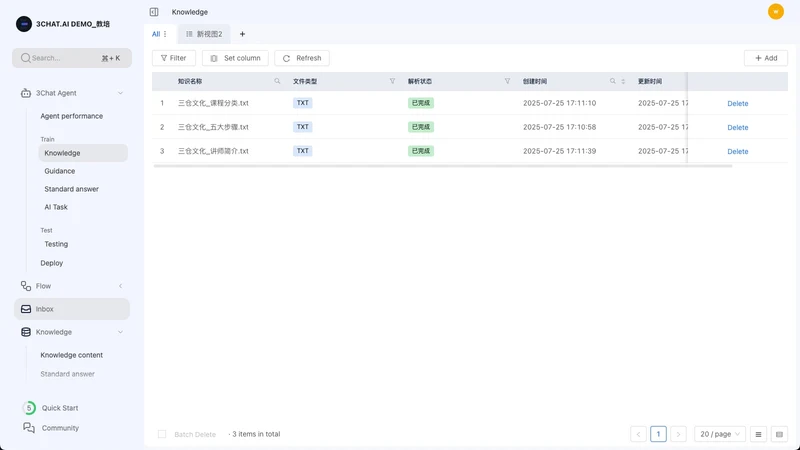
Task: Click the sidebar Search field
Action: pyautogui.click(x=72, y=58)
